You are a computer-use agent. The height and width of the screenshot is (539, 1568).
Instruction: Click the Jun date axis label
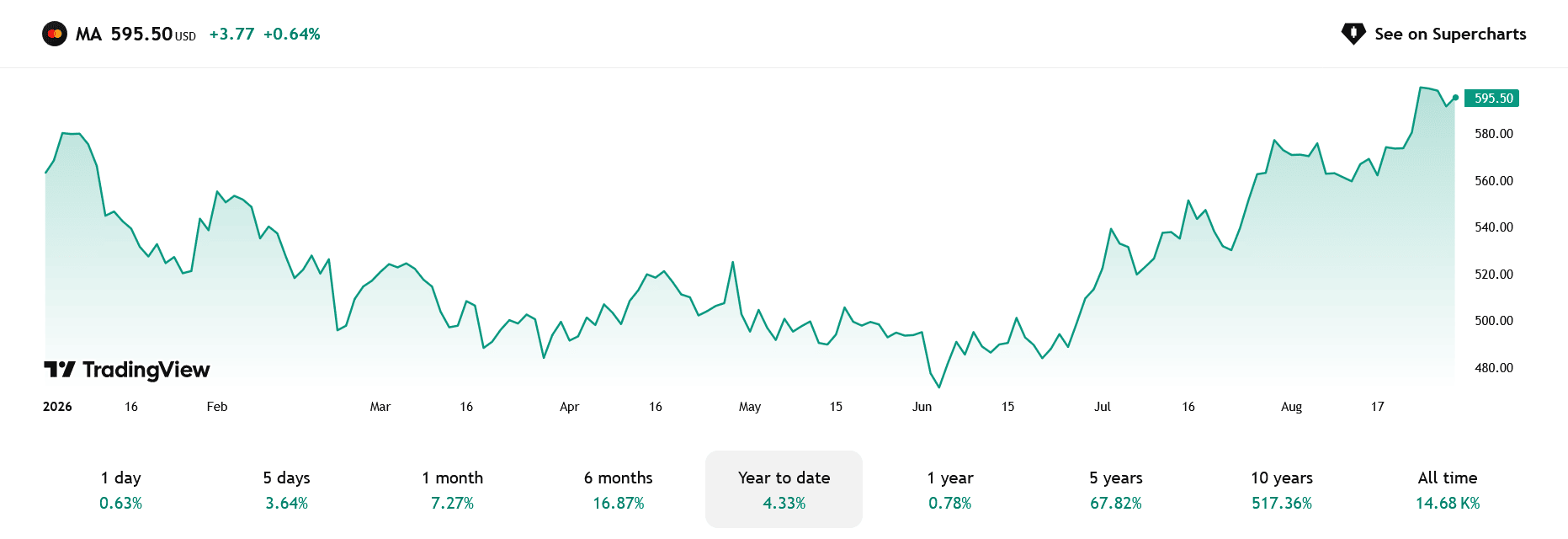(x=922, y=407)
